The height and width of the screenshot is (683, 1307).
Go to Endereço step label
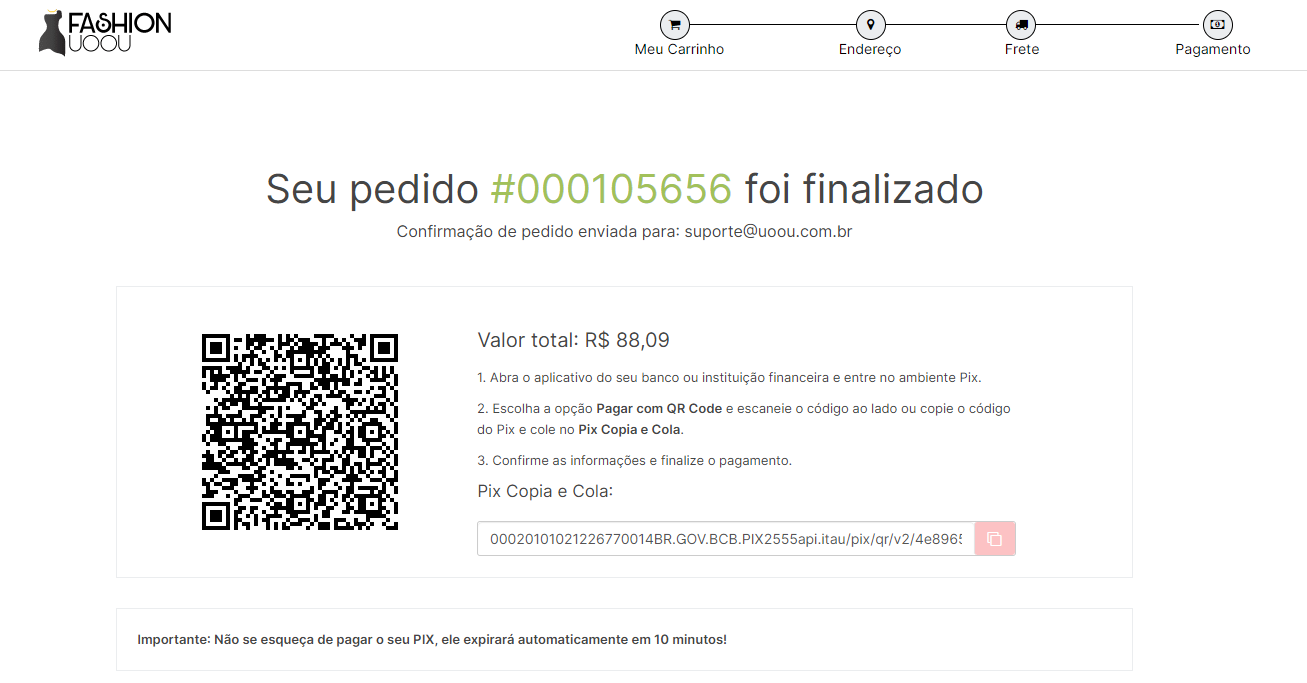pos(870,49)
